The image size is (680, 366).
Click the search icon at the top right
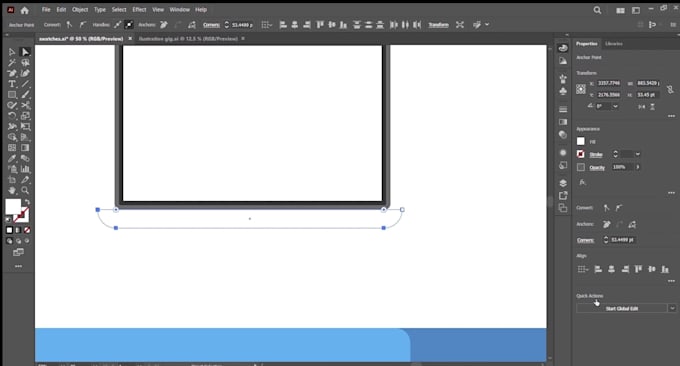[x=597, y=10]
